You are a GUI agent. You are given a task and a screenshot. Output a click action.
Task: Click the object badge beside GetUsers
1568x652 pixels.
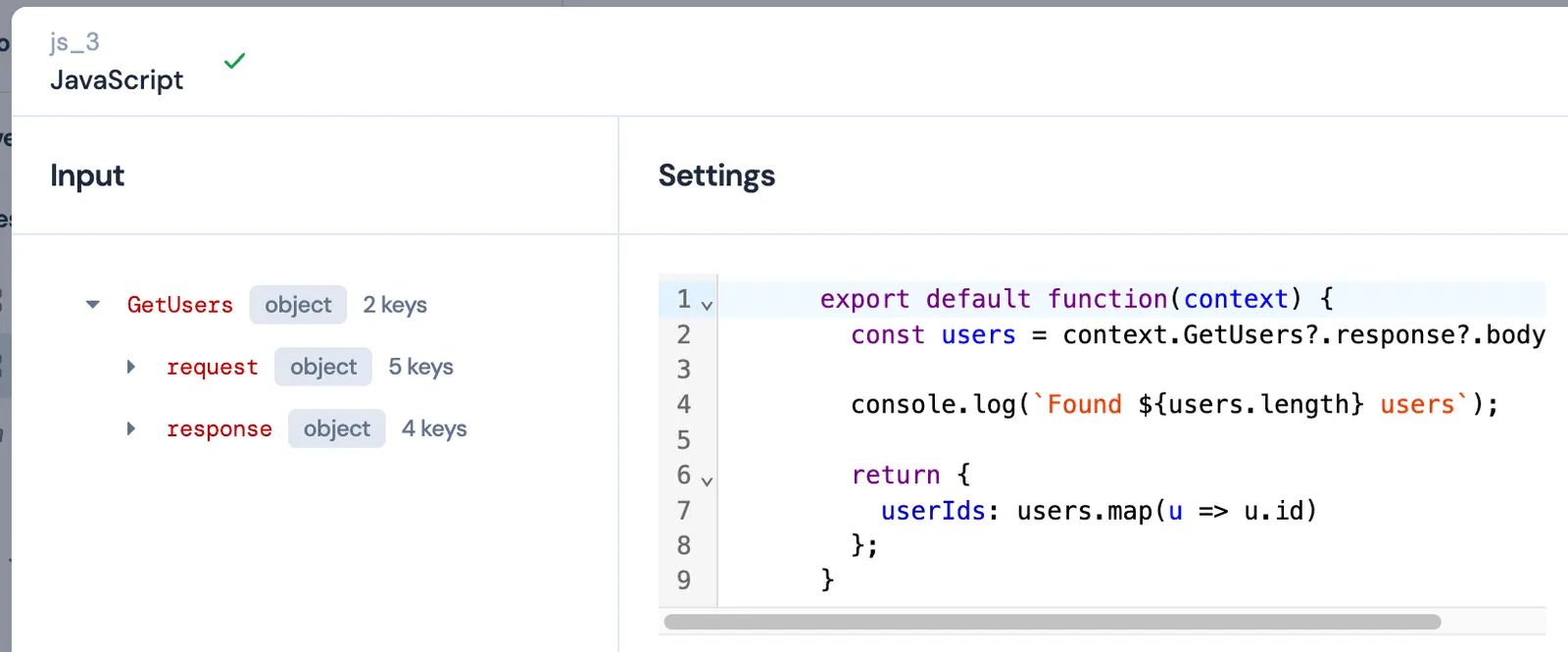(x=298, y=305)
